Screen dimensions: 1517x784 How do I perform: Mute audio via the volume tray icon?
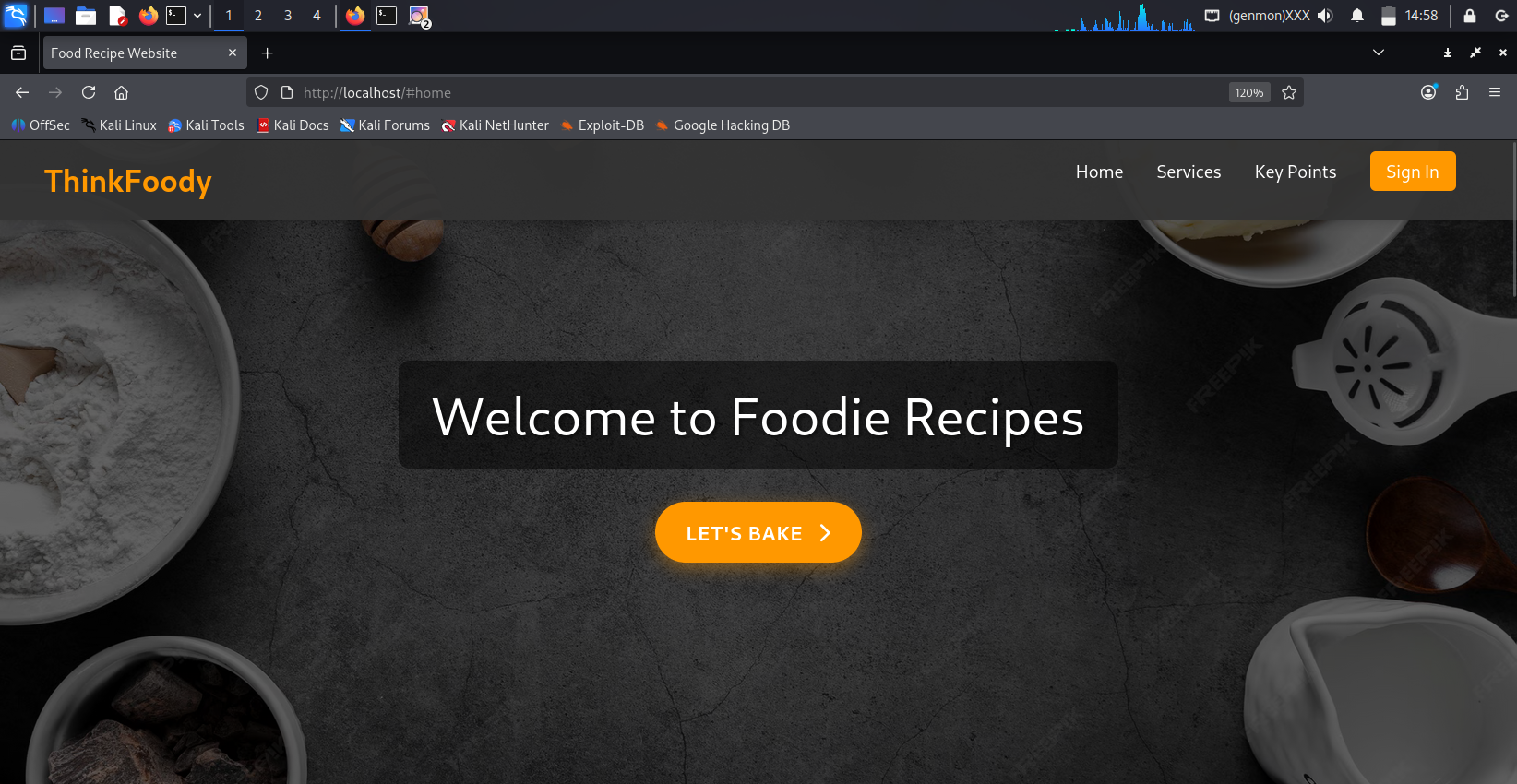tap(1325, 16)
